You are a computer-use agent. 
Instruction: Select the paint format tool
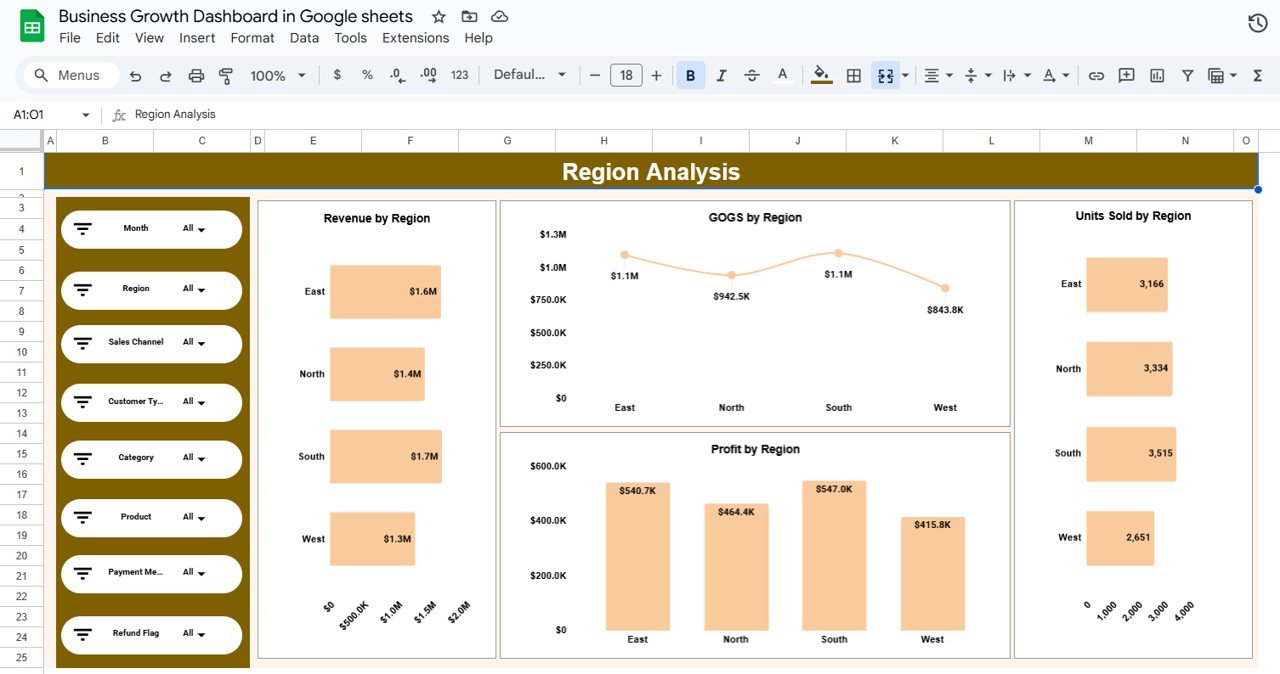click(226, 75)
